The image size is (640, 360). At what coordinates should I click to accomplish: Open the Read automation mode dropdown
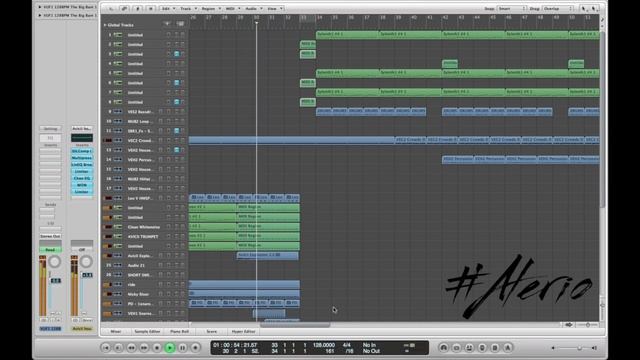(x=50, y=249)
